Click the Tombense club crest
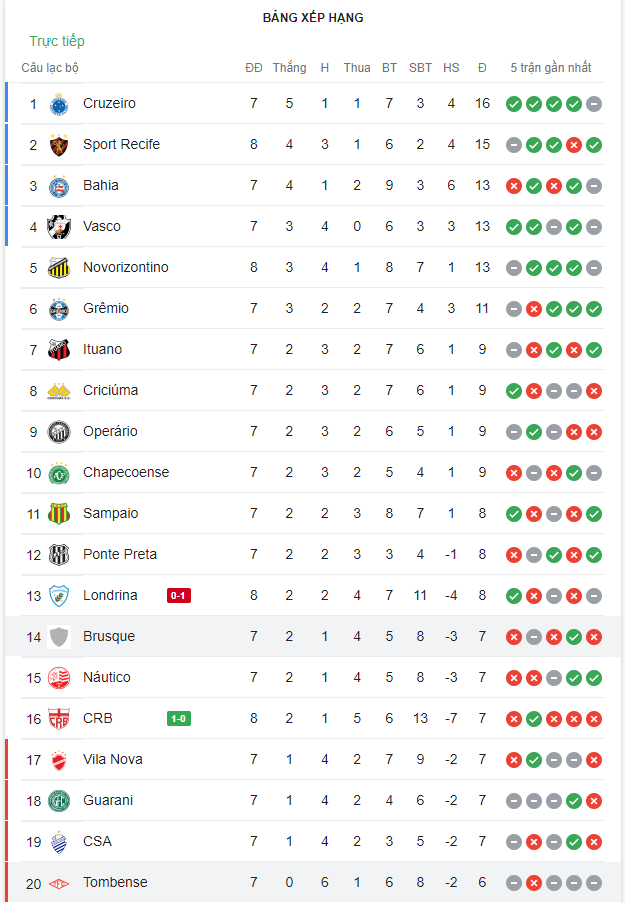This screenshot has width=625, height=903. 59,882
